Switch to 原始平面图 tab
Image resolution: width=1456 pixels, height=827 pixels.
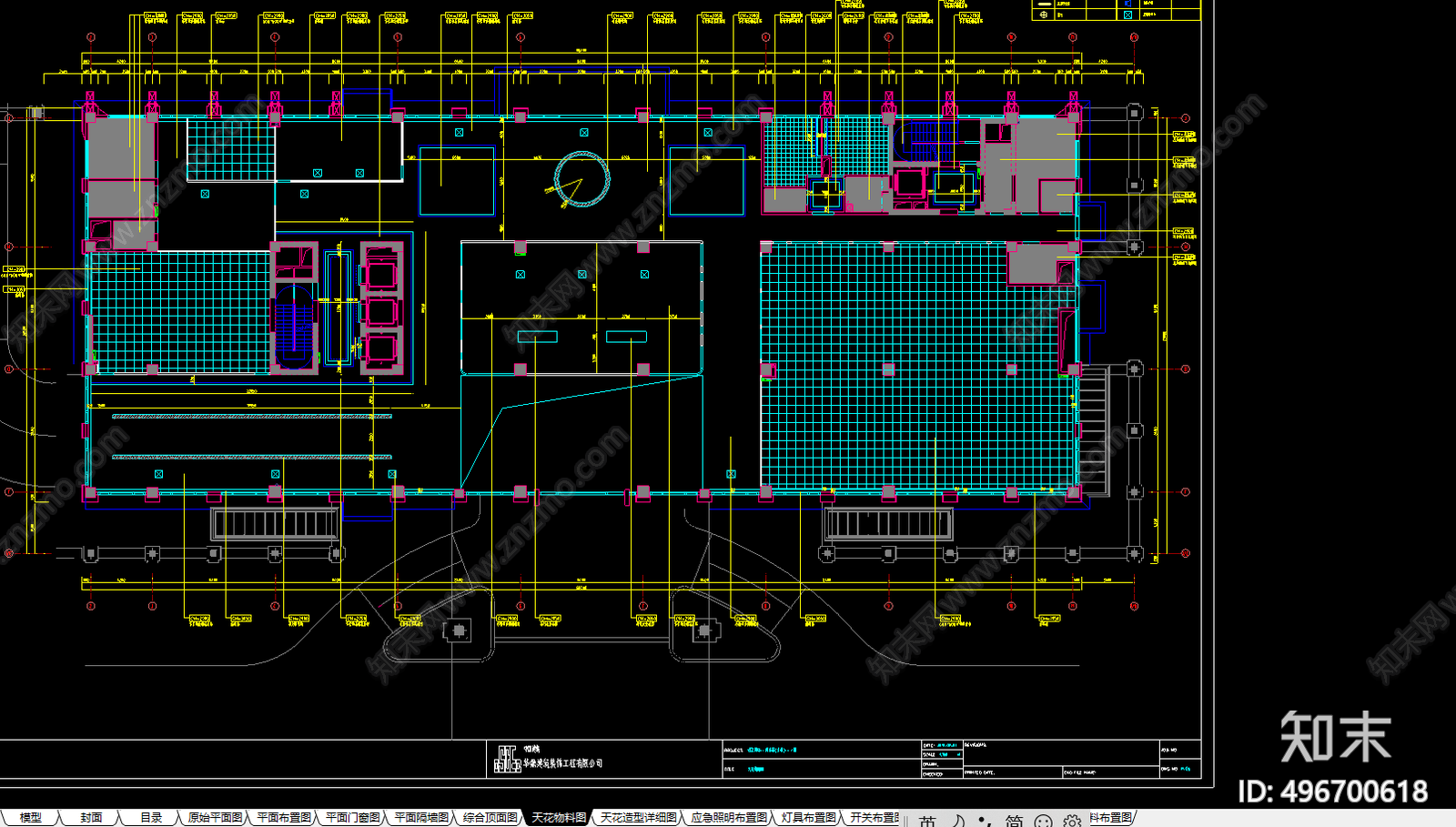pyautogui.click(x=216, y=818)
